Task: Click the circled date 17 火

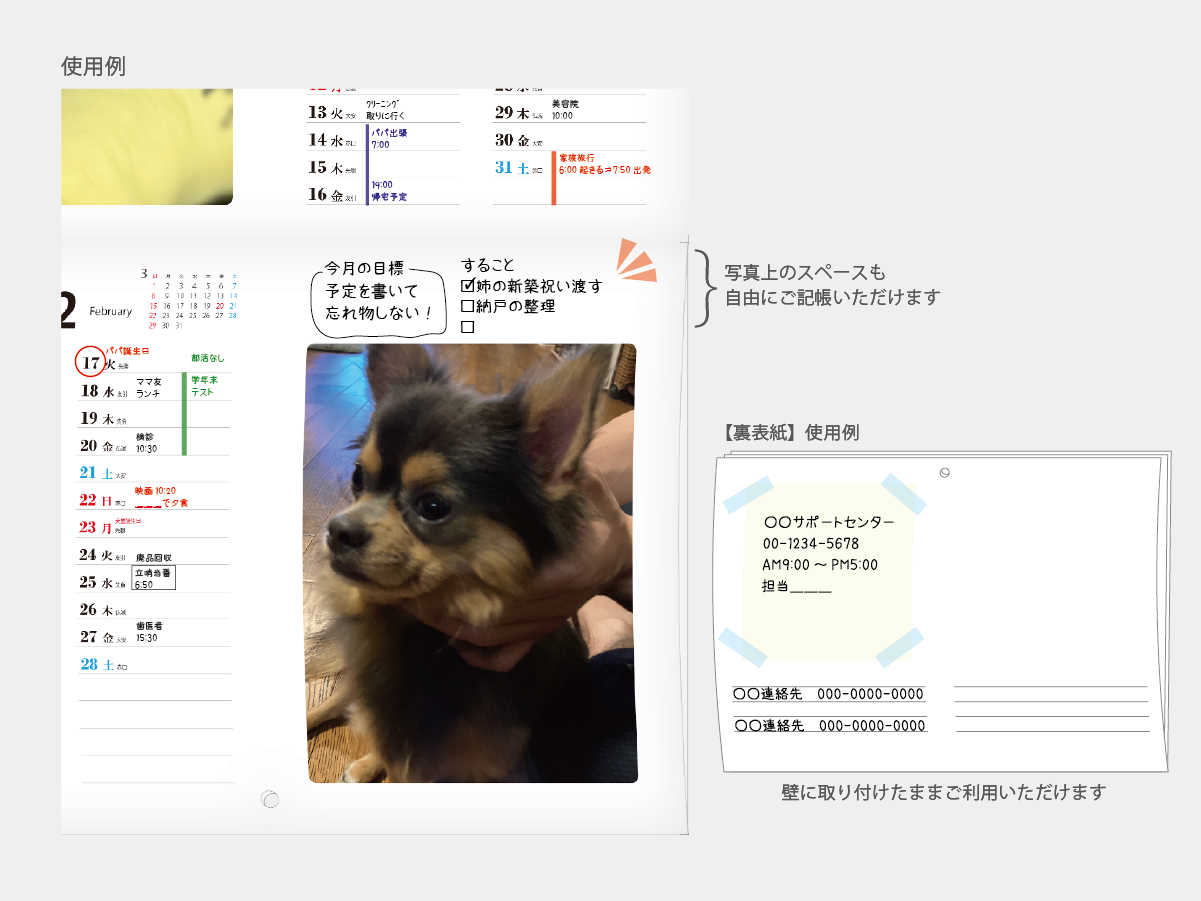Action: coord(90,360)
